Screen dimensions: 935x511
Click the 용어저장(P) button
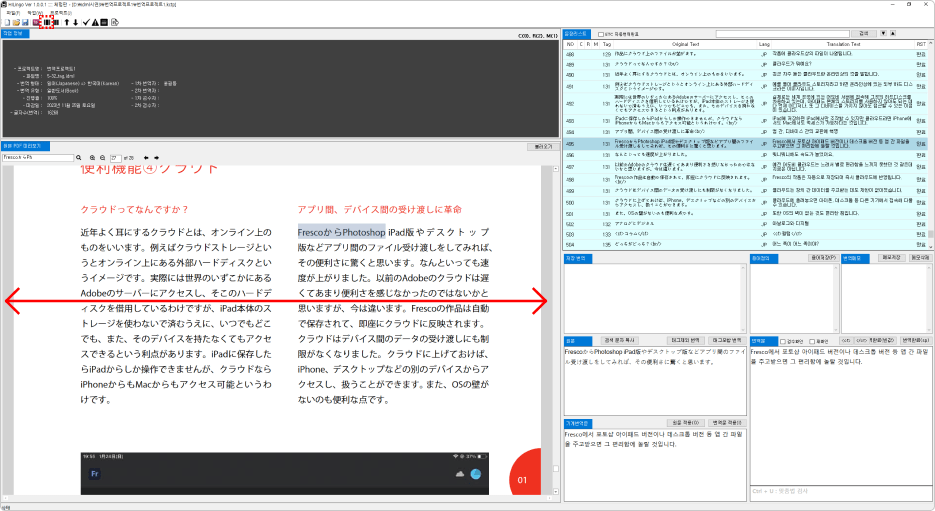[823, 258]
